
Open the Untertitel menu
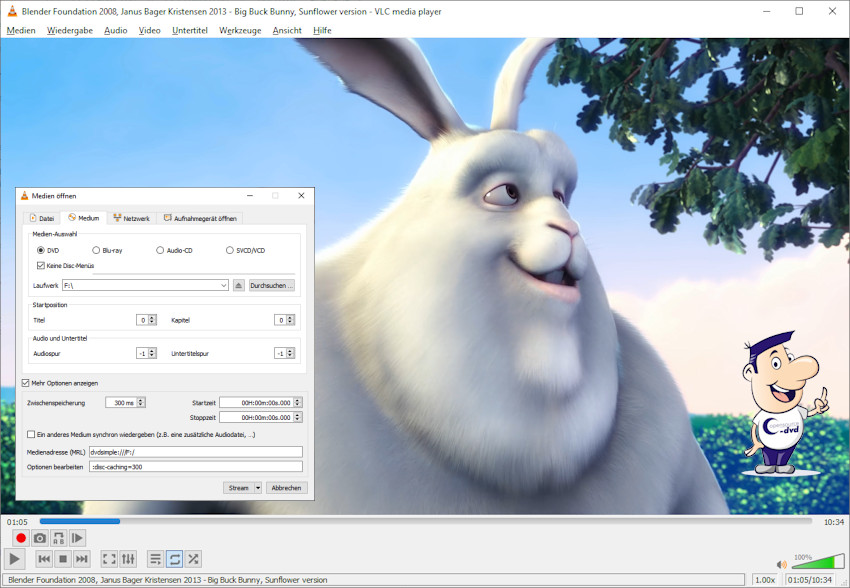190,30
